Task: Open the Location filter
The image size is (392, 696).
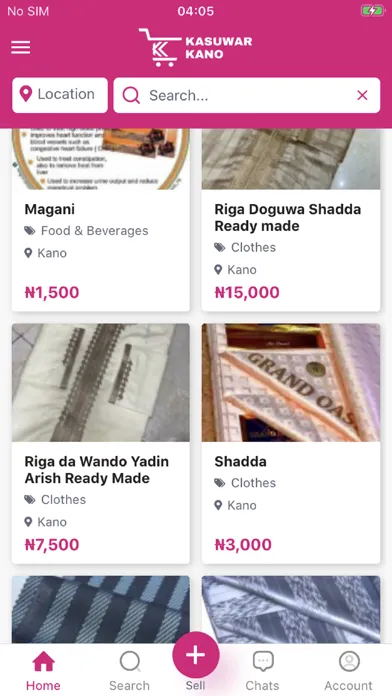Action: pos(60,95)
